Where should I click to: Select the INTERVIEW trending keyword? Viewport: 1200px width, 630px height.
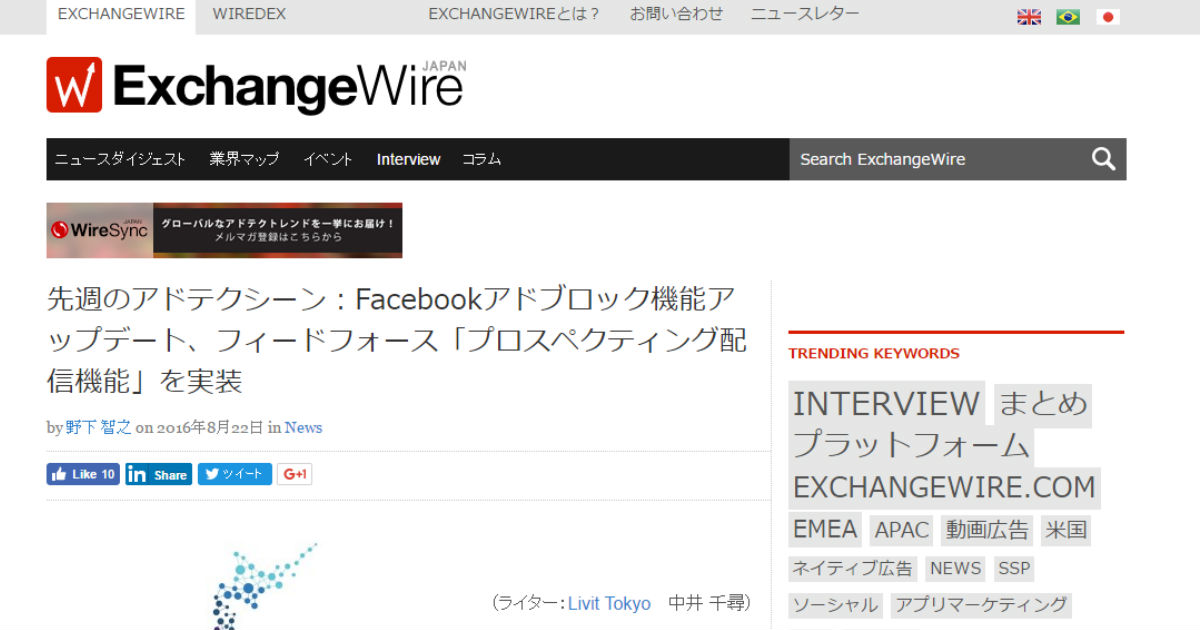[x=886, y=403]
